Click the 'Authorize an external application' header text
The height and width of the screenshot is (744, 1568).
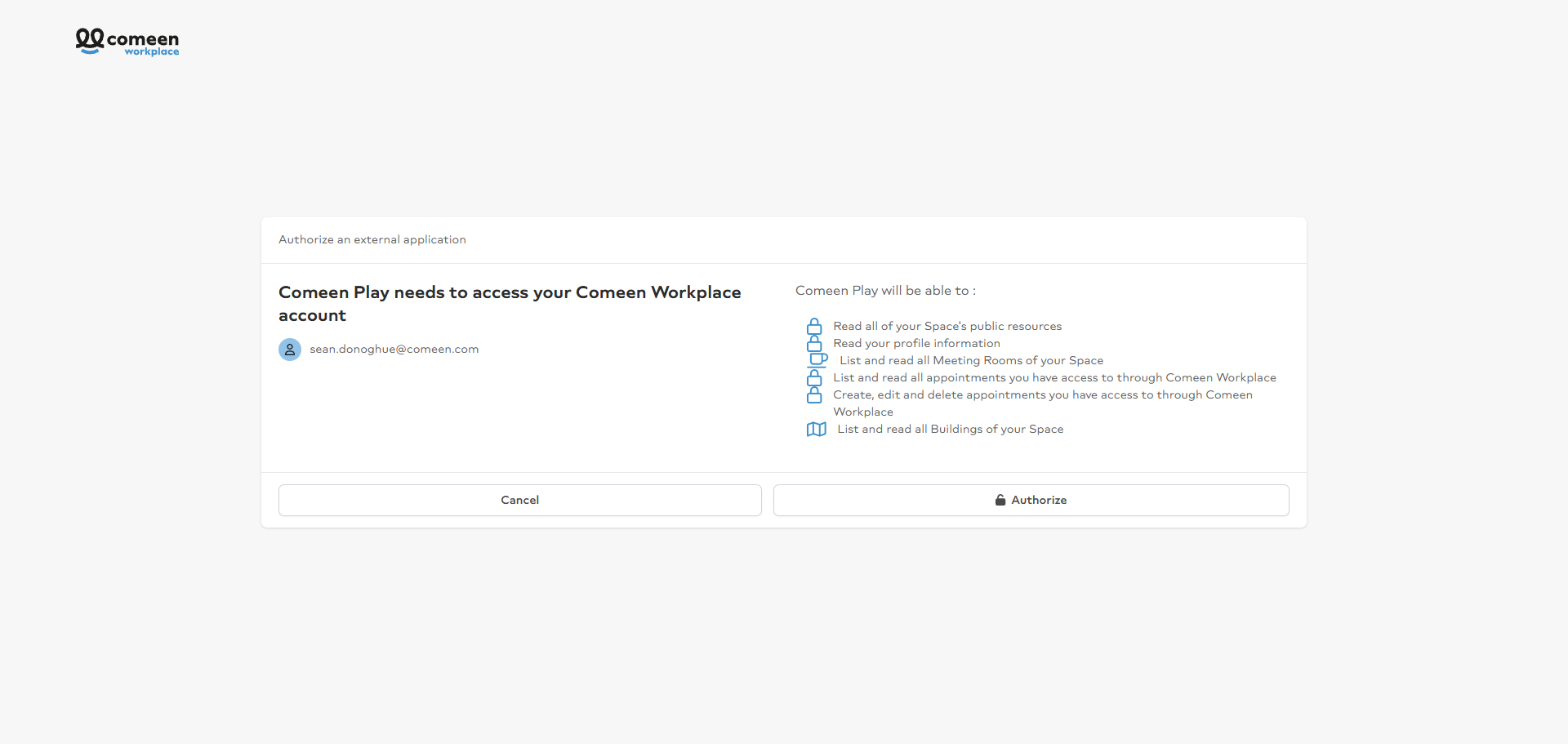point(372,240)
